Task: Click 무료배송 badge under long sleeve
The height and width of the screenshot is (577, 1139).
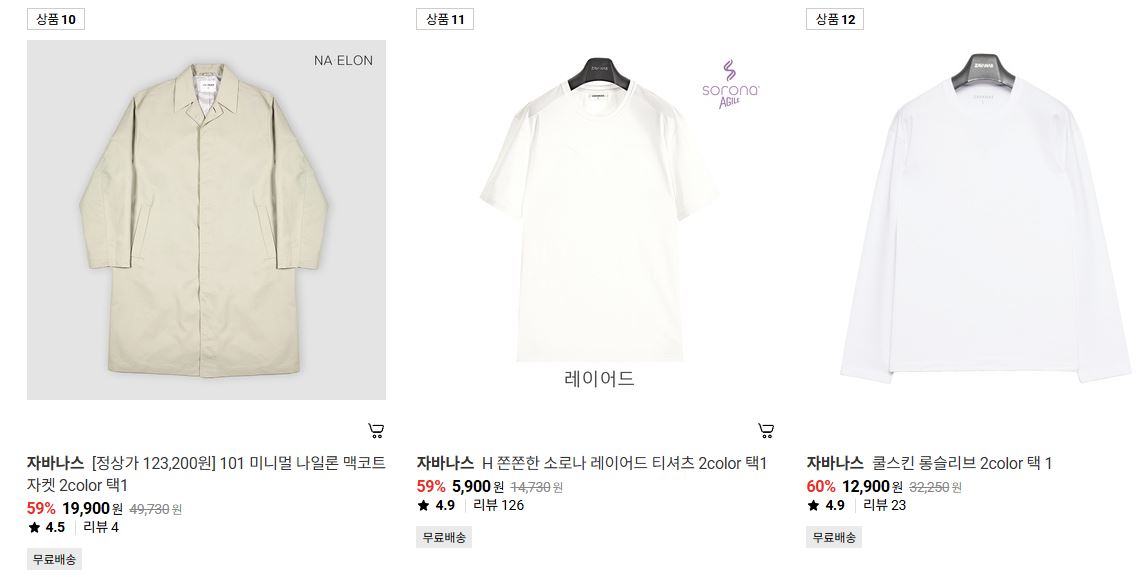Action: pyautogui.click(x=834, y=538)
